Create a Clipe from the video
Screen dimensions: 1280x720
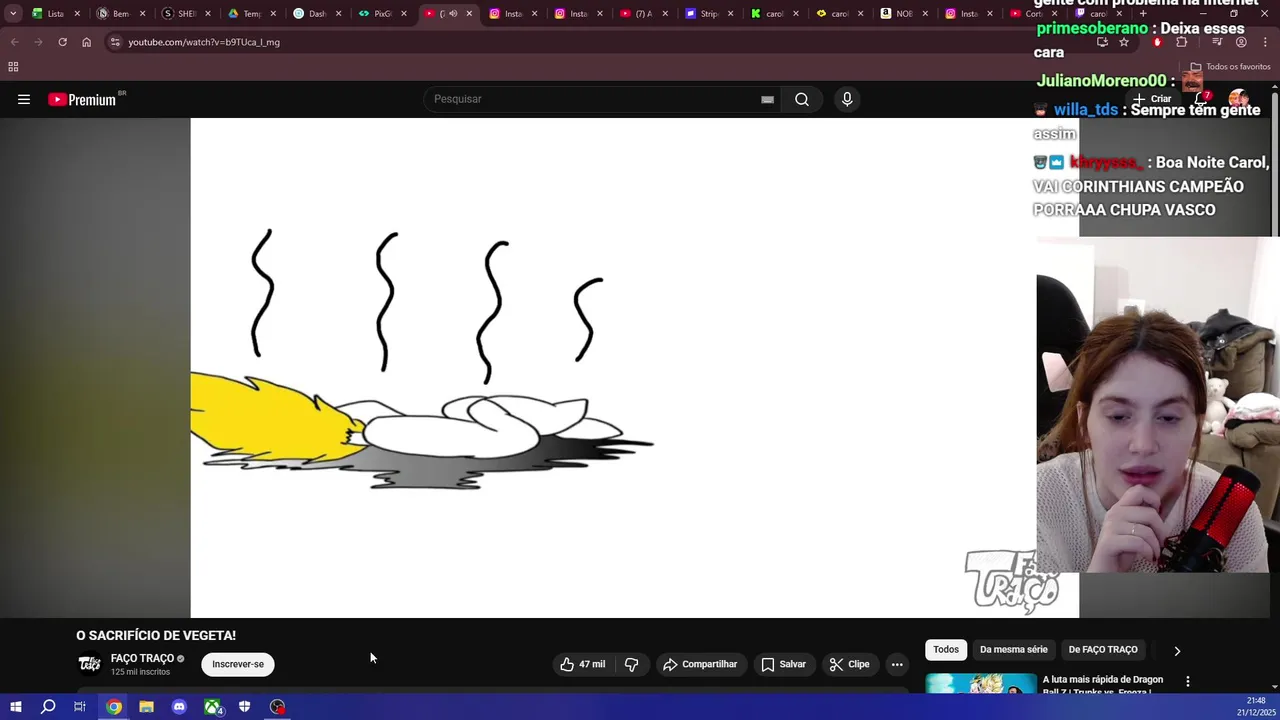point(849,664)
